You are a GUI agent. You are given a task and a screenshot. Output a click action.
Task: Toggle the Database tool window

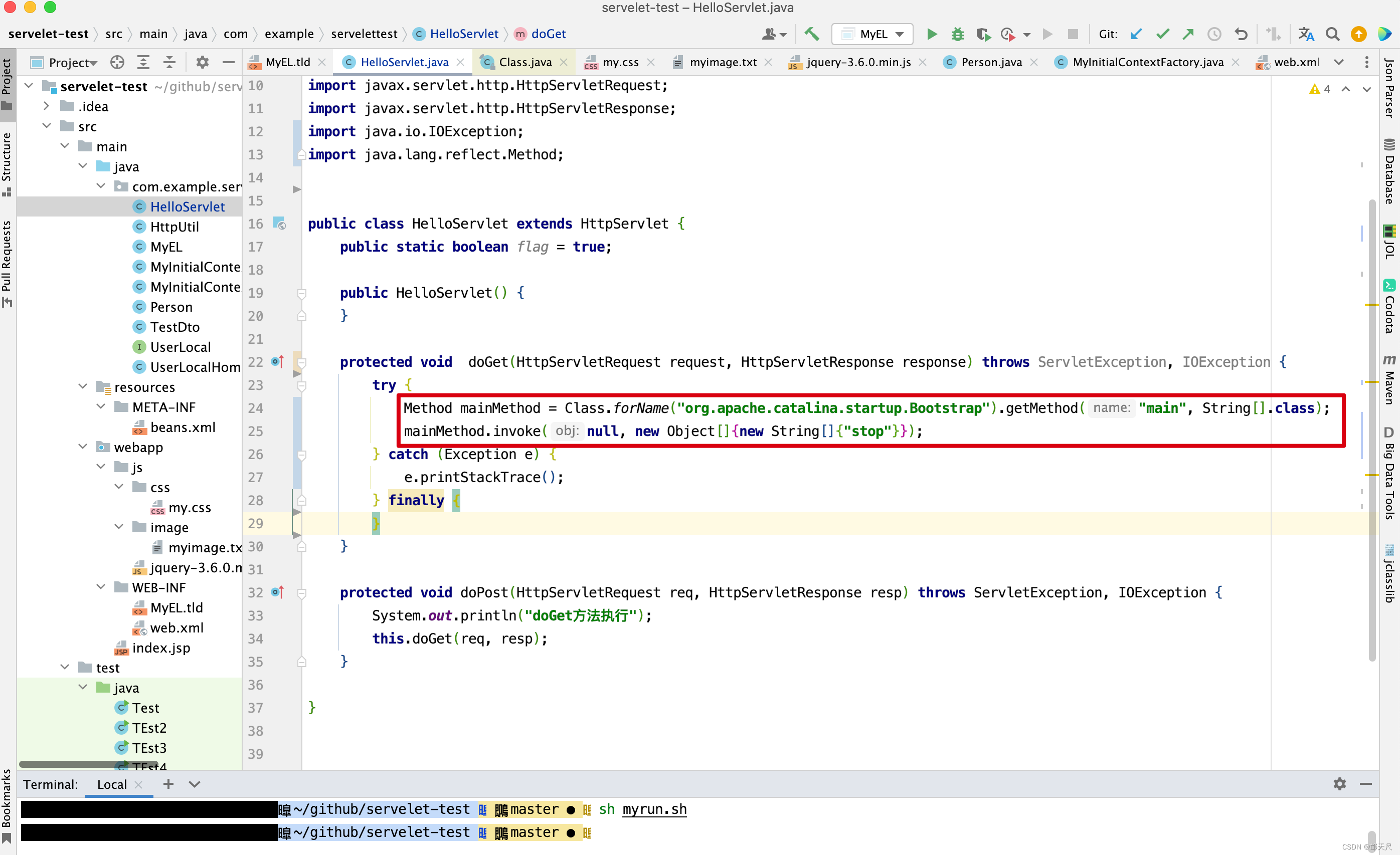pyautogui.click(x=1388, y=171)
